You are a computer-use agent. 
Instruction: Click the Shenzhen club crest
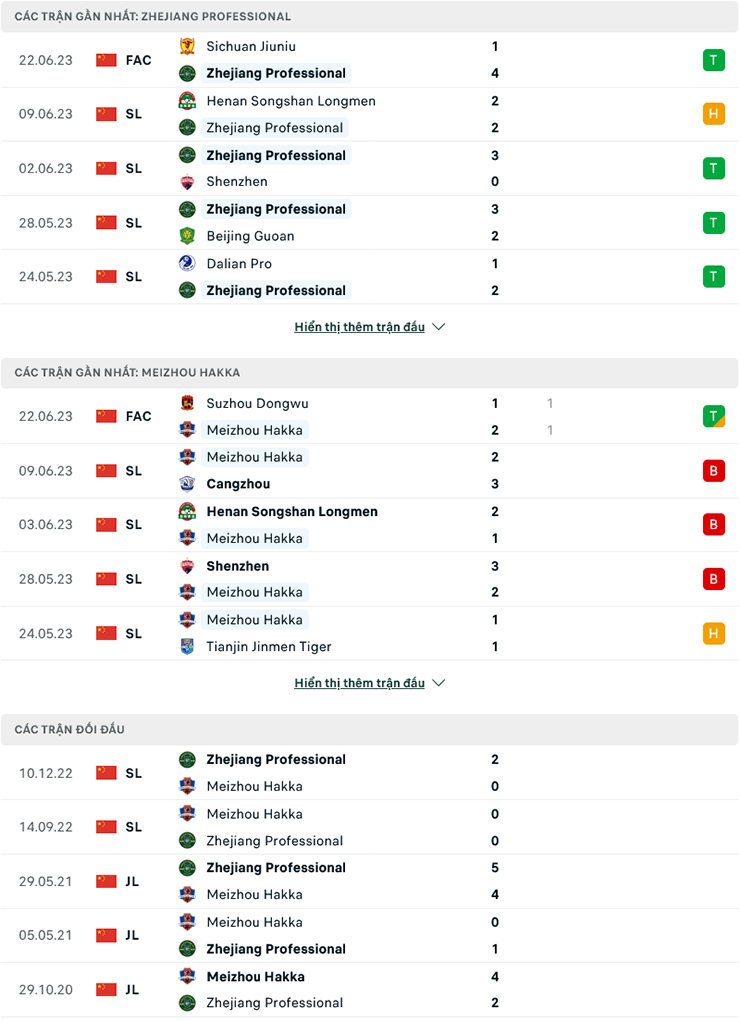[186, 182]
